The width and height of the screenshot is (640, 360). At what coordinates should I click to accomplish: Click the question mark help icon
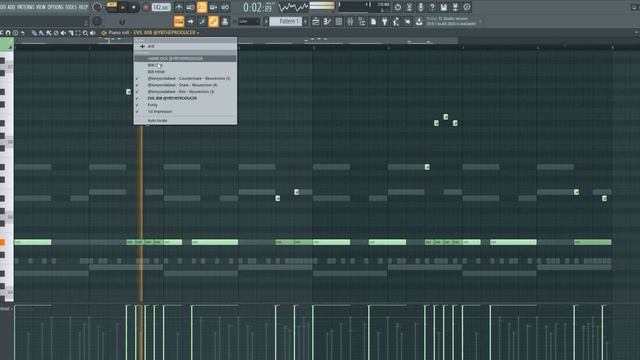coord(432,7)
